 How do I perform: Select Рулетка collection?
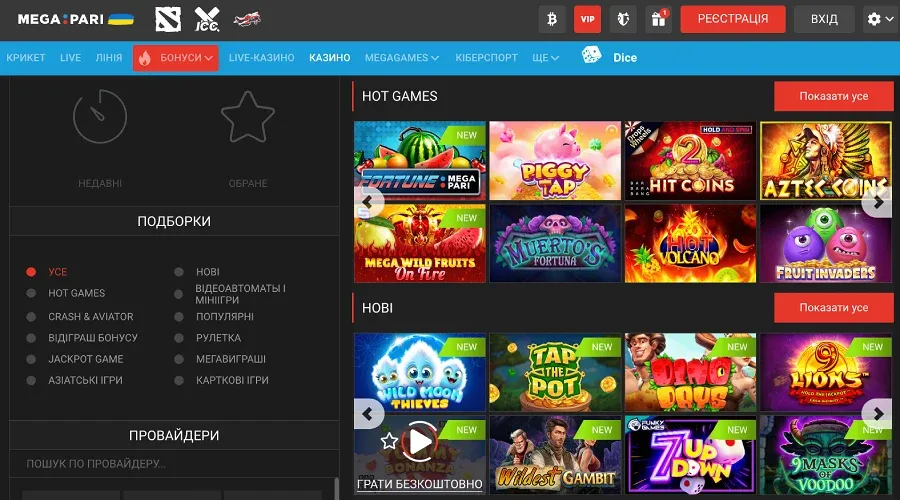(208, 338)
